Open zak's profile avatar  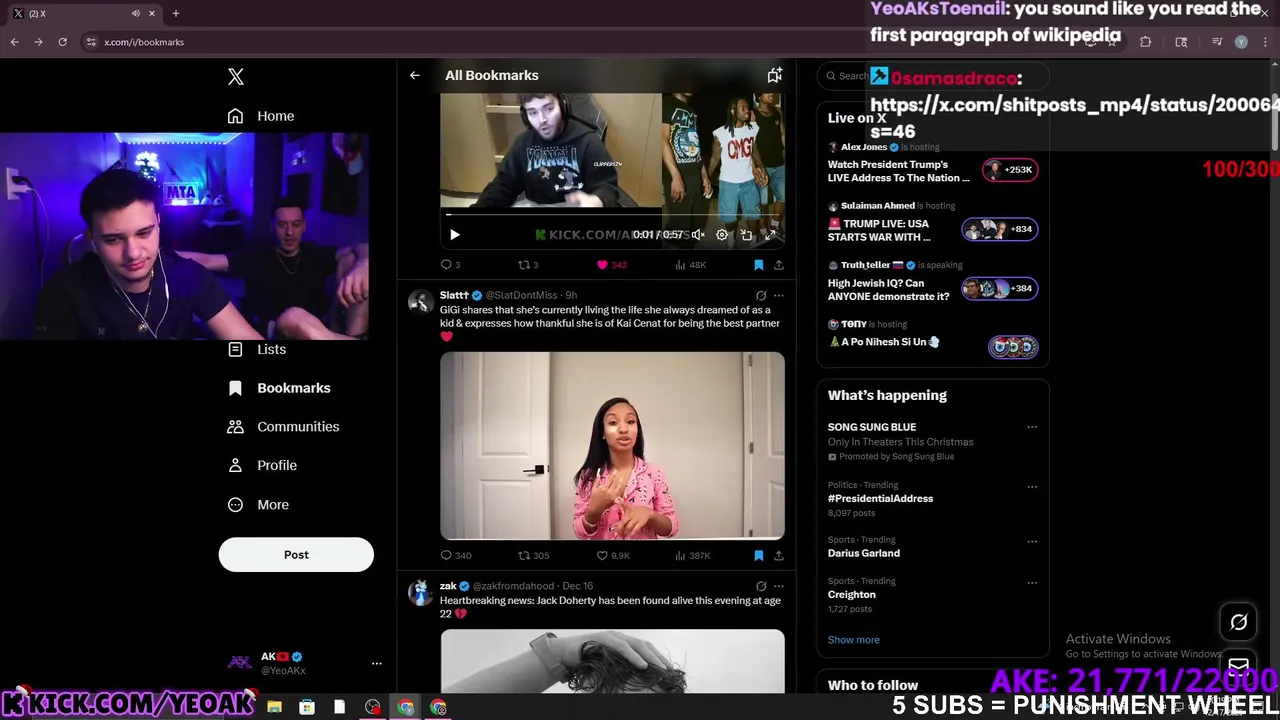pyautogui.click(x=421, y=592)
